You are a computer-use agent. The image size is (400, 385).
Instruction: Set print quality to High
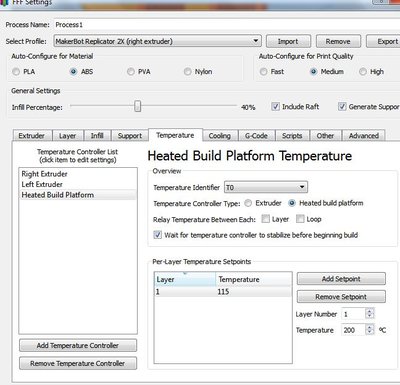pos(363,72)
